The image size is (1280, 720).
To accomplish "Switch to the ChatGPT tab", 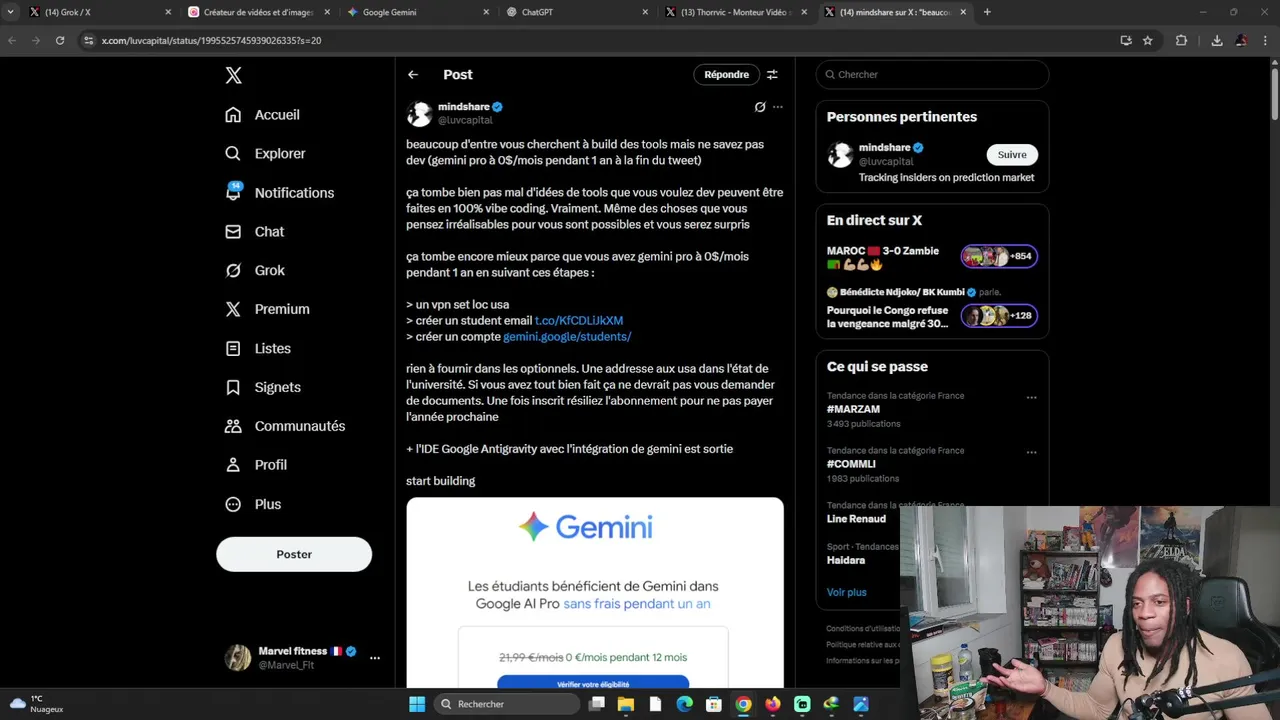I will [x=575, y=12].
